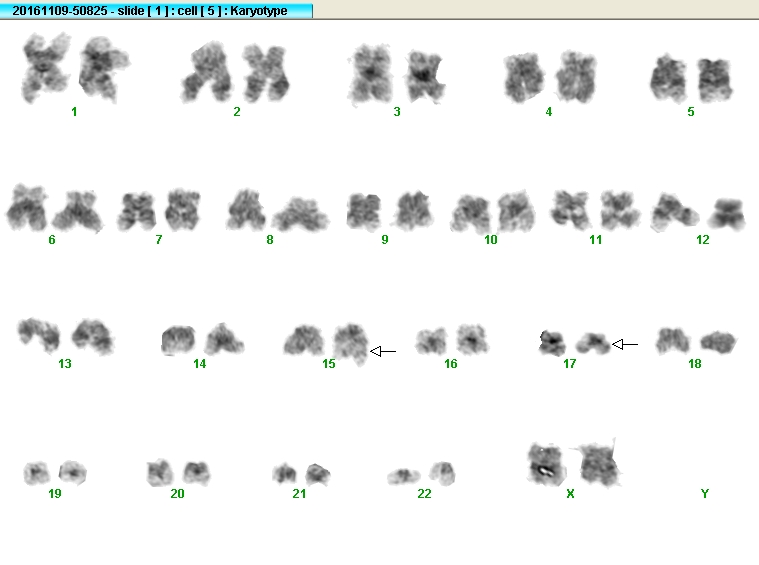The width and height of the screenshot is (759, 565).
Task: Select chromosome label 22
Action: click(x=424, y=494)
